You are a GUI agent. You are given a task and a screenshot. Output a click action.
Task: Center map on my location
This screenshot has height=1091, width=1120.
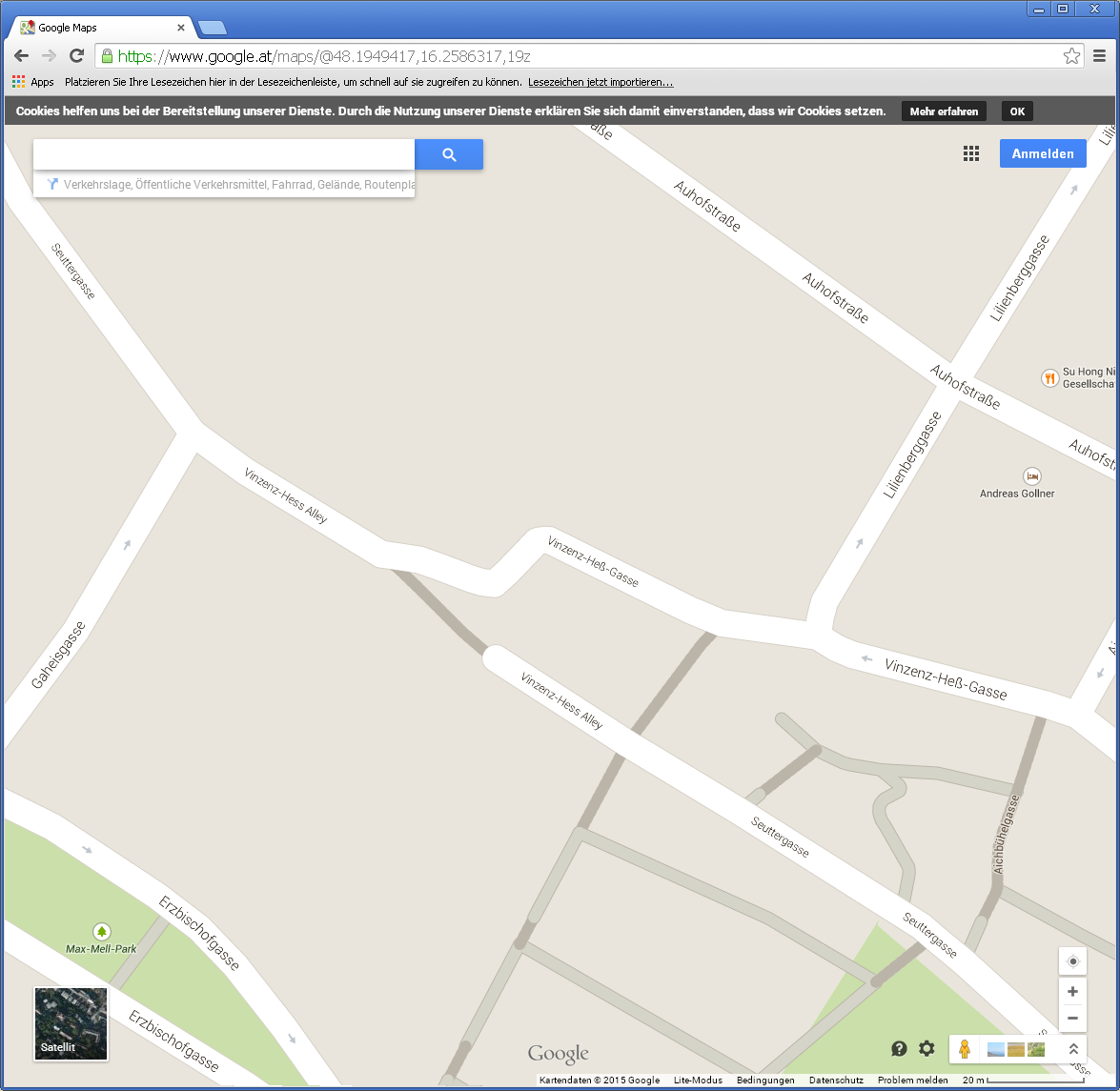point(1072,961)
